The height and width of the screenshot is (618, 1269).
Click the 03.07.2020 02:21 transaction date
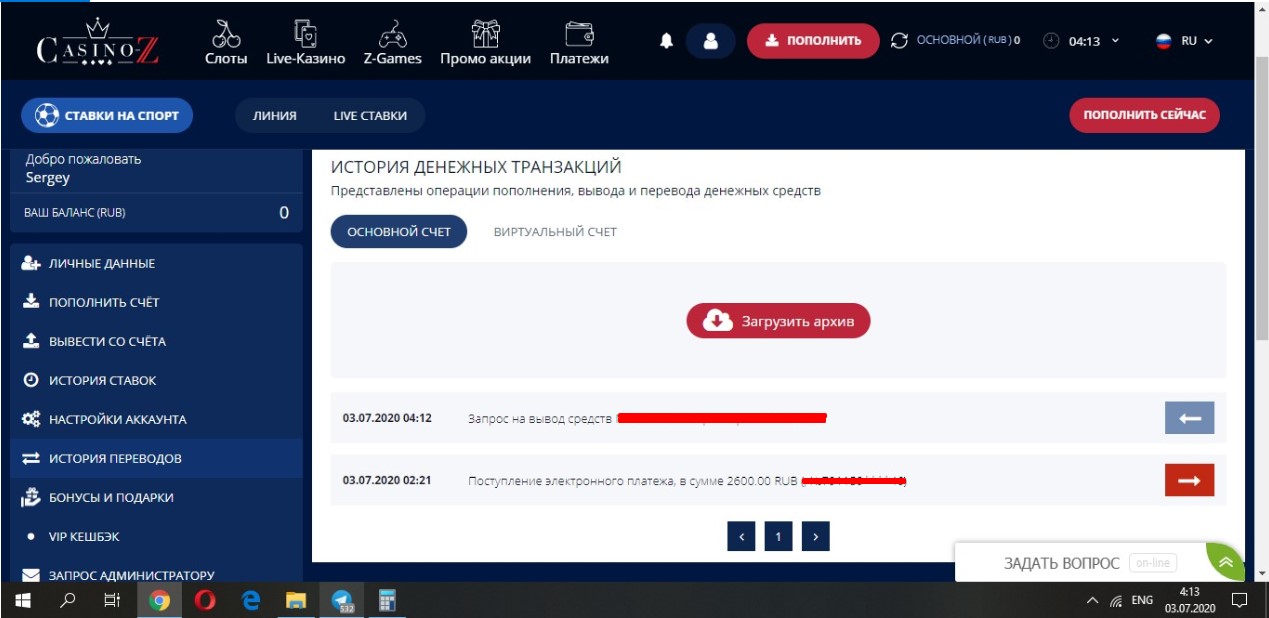click(x=387, y=480)
